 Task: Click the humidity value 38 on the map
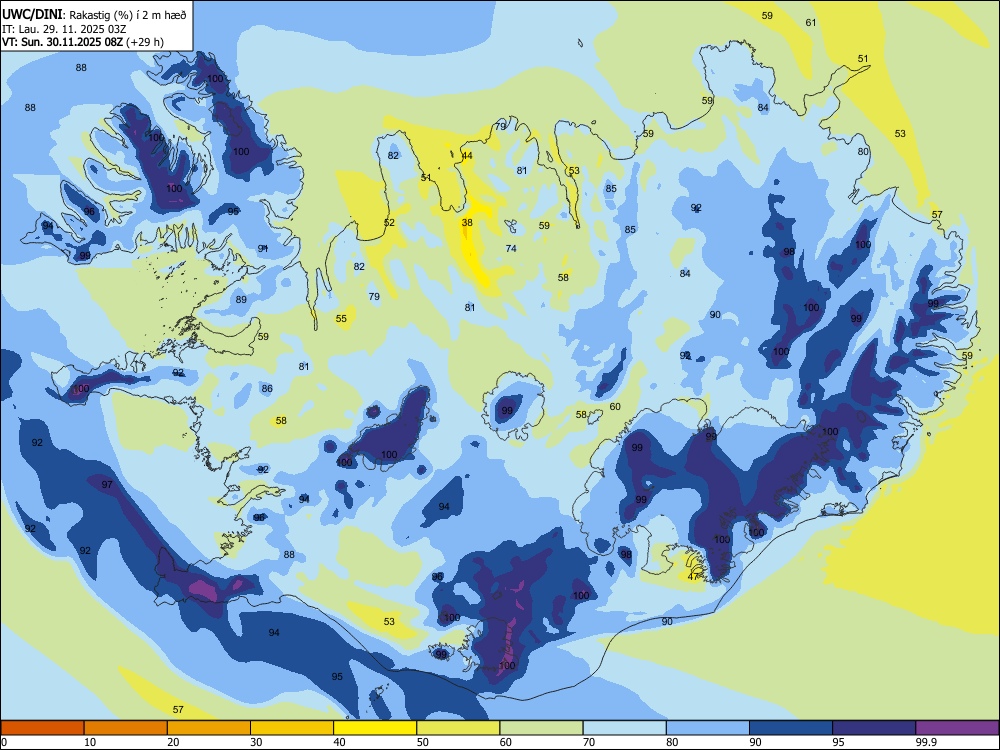point(467,223)
